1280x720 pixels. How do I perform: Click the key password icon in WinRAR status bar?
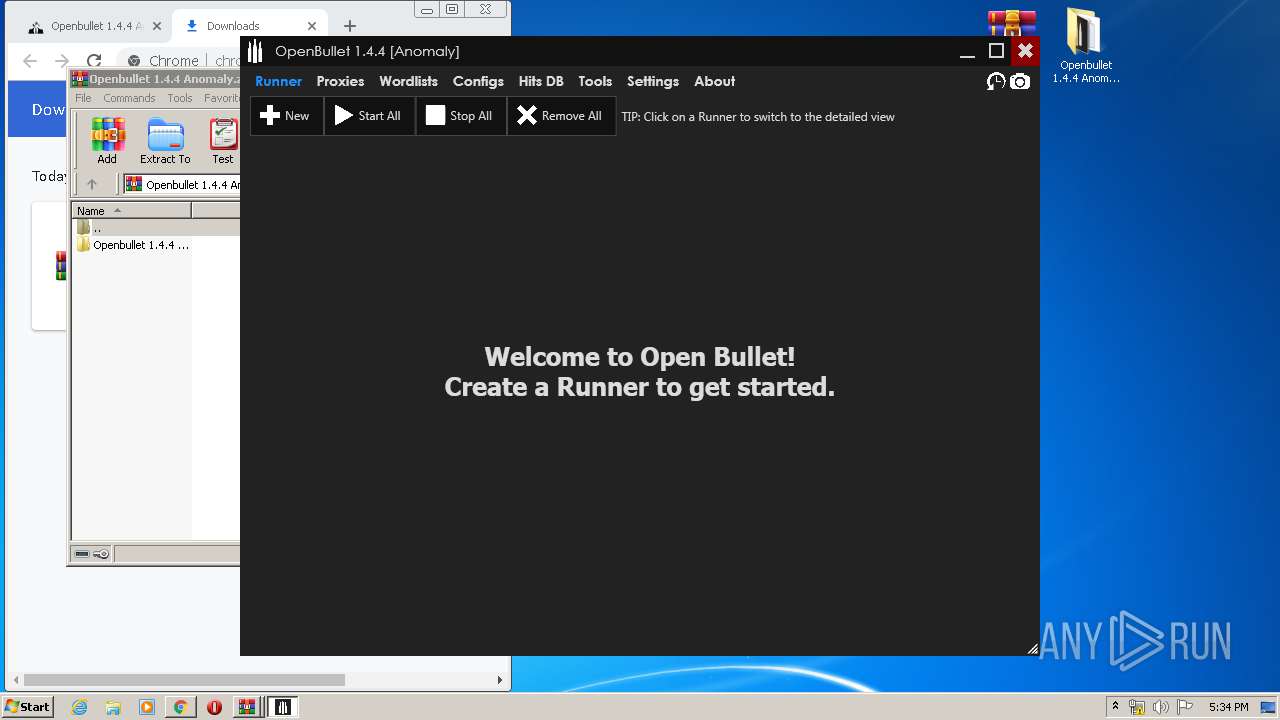coord(101,554)
